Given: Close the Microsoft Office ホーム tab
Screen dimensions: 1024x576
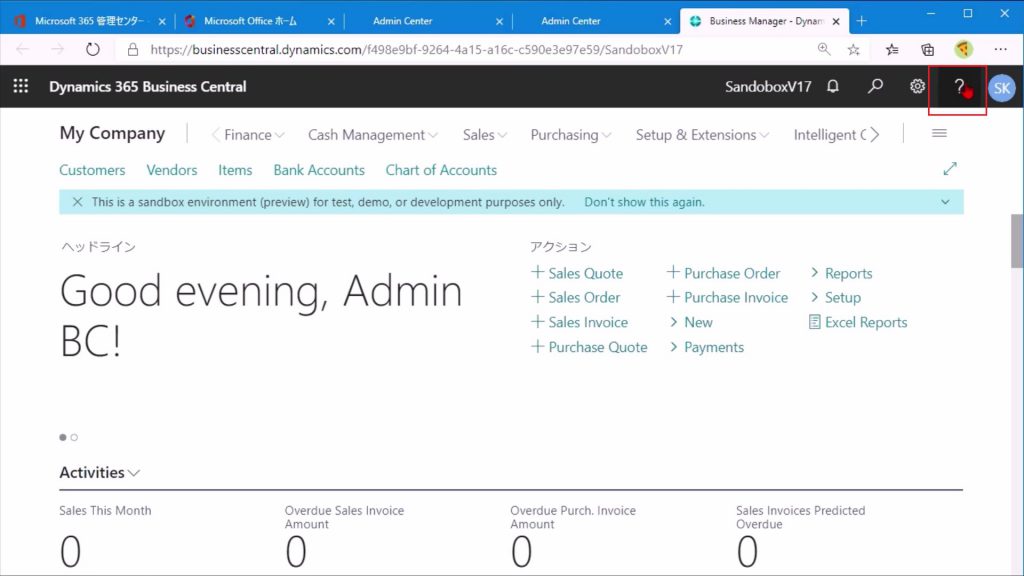Looking at the screenshot, I should click(x=331, y=22).
